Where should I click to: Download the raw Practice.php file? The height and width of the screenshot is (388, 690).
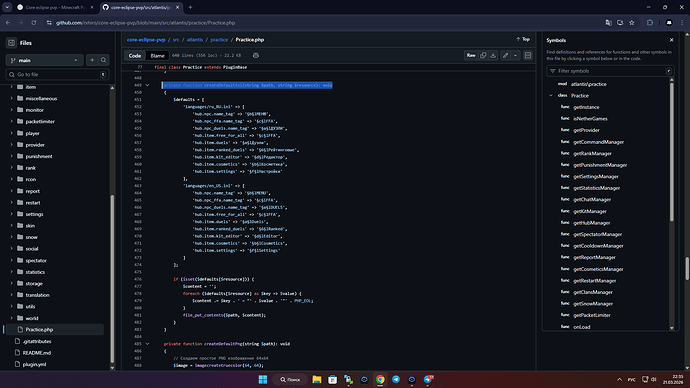(x=493, y=55)
